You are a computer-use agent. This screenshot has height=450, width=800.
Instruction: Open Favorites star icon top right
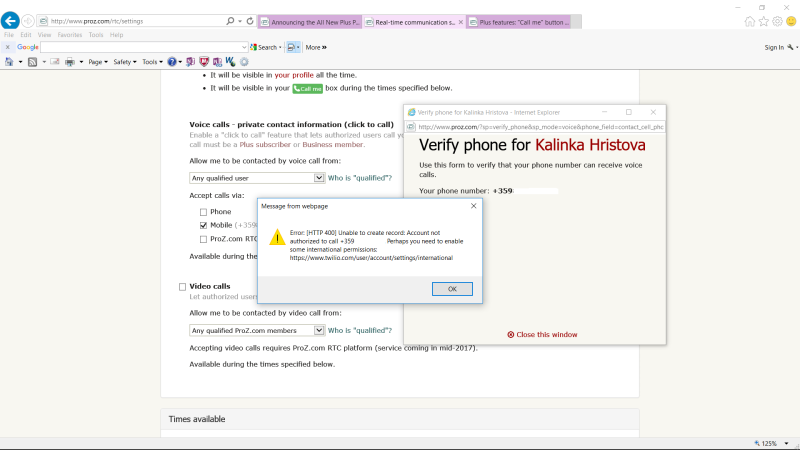tap(763, 21)
